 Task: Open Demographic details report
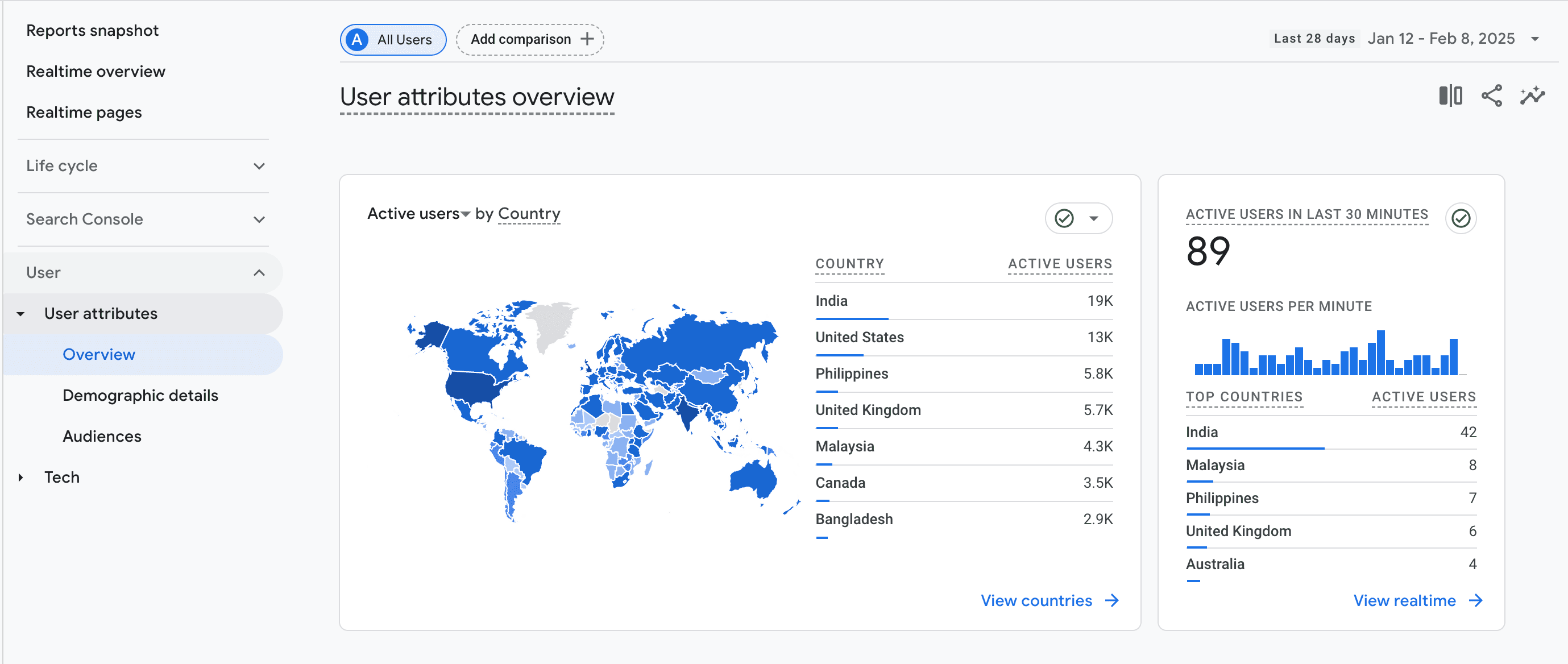click(140, 396)
